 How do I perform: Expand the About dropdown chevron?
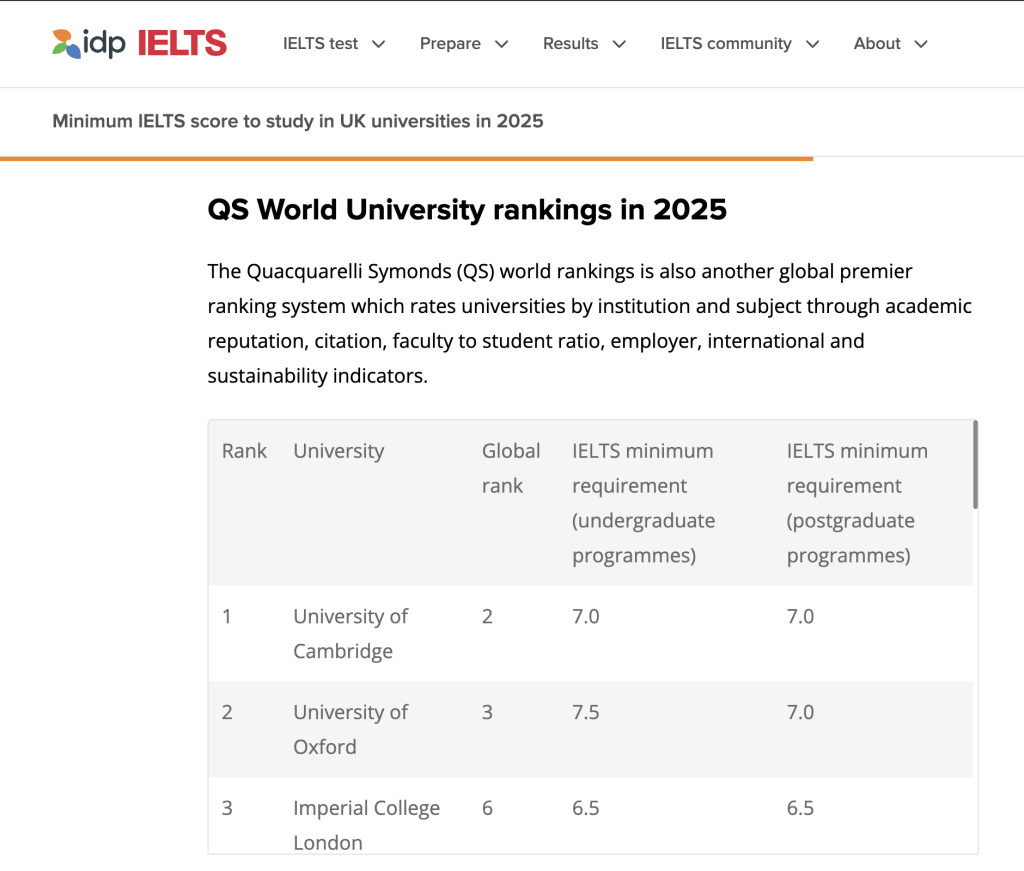click(x=921, y=44)
